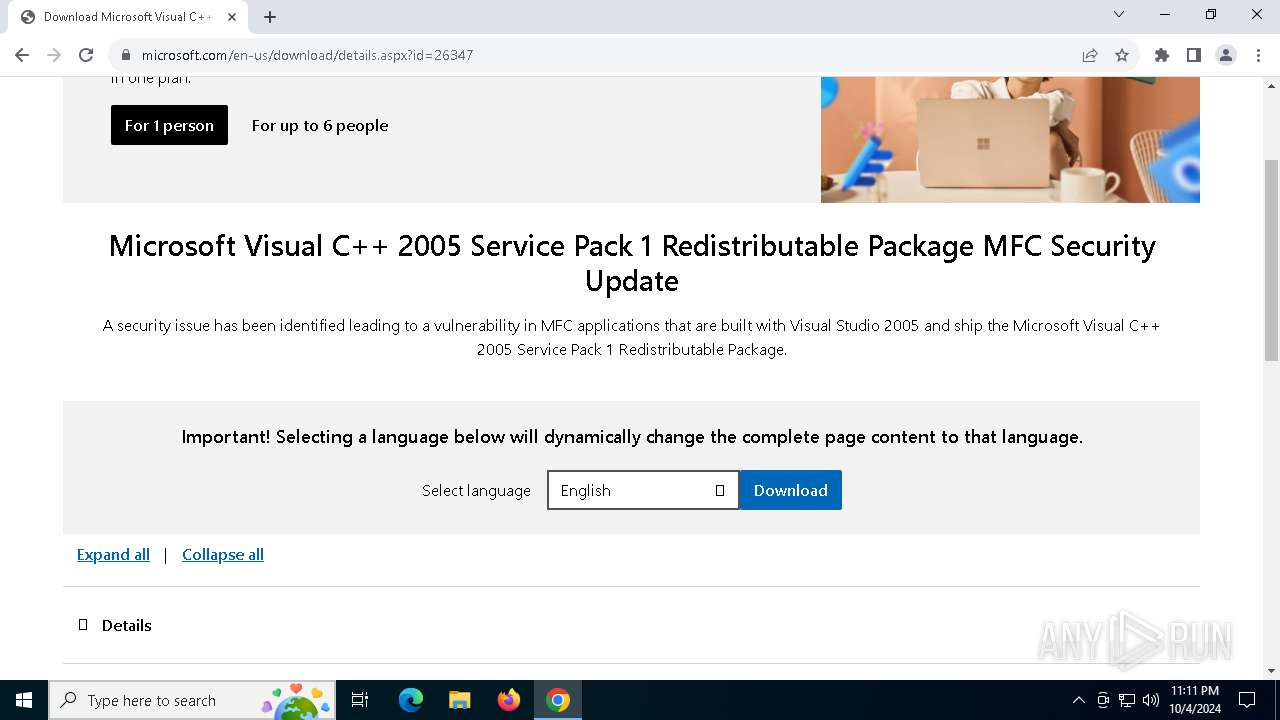Open the Extensions puzzle icon
The height and width of the screenshot is (720, 1280).
pyautogui.click(x=1162, y=55)
